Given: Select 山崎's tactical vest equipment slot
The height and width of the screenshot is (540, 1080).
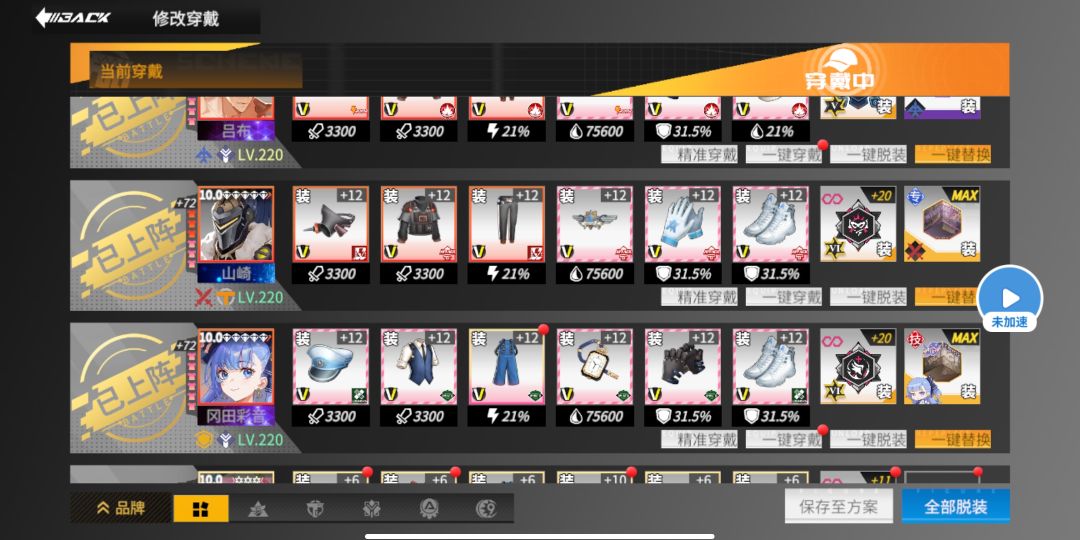Looking at the screenshot, I should [x=419, y=224].
